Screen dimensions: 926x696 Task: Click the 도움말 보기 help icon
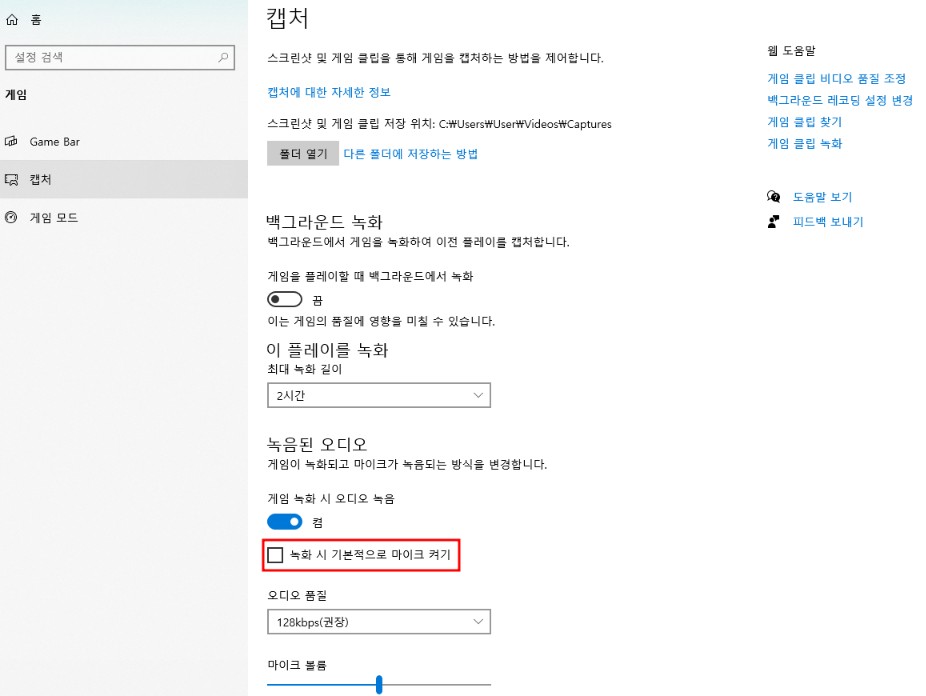[x=774, y=197]
